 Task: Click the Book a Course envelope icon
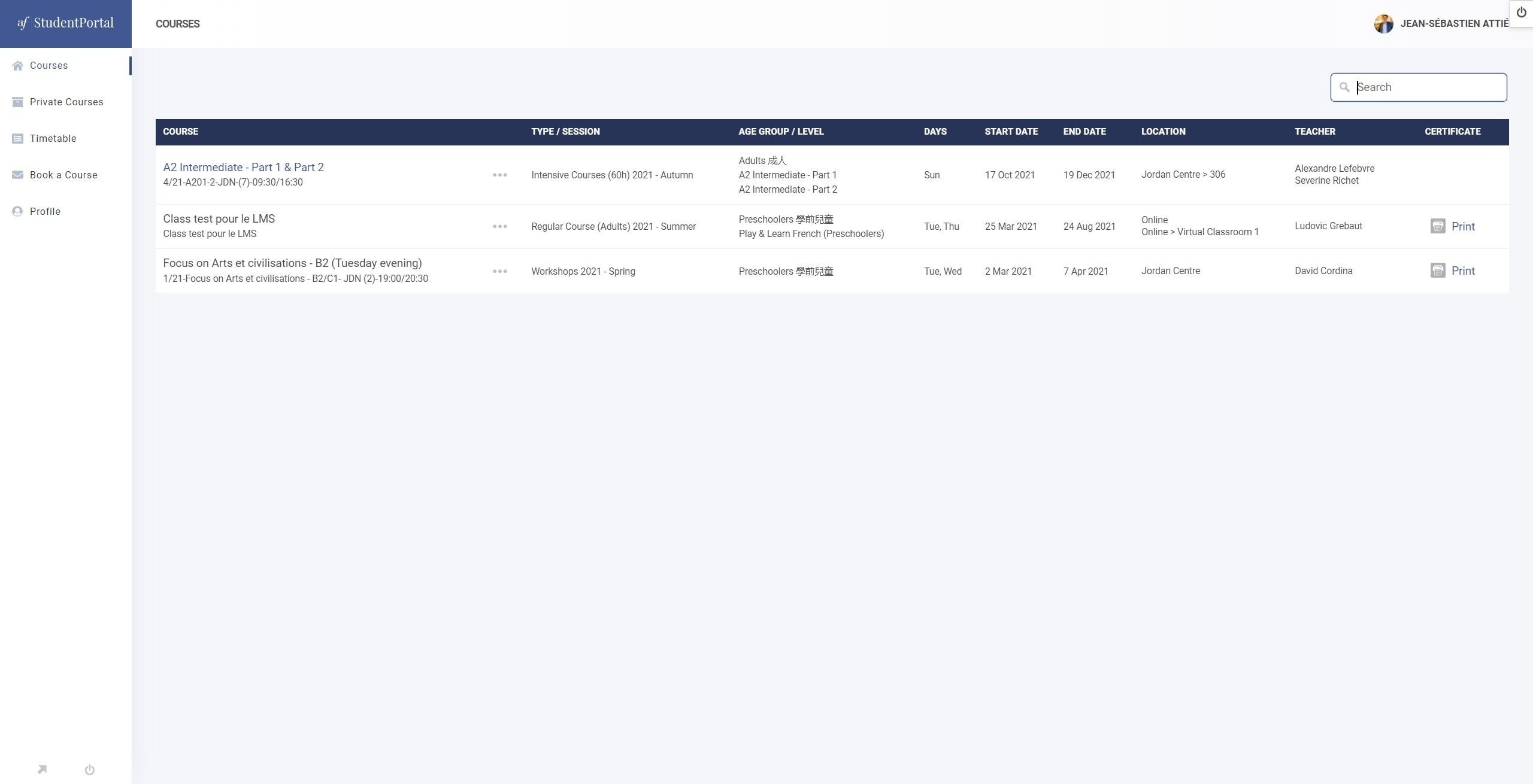click(17, 175)
